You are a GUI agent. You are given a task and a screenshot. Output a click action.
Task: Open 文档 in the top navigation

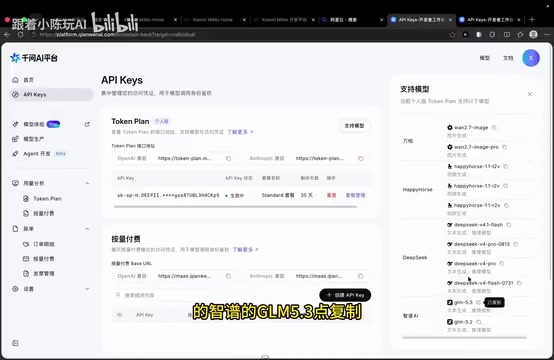pos(508,58)
